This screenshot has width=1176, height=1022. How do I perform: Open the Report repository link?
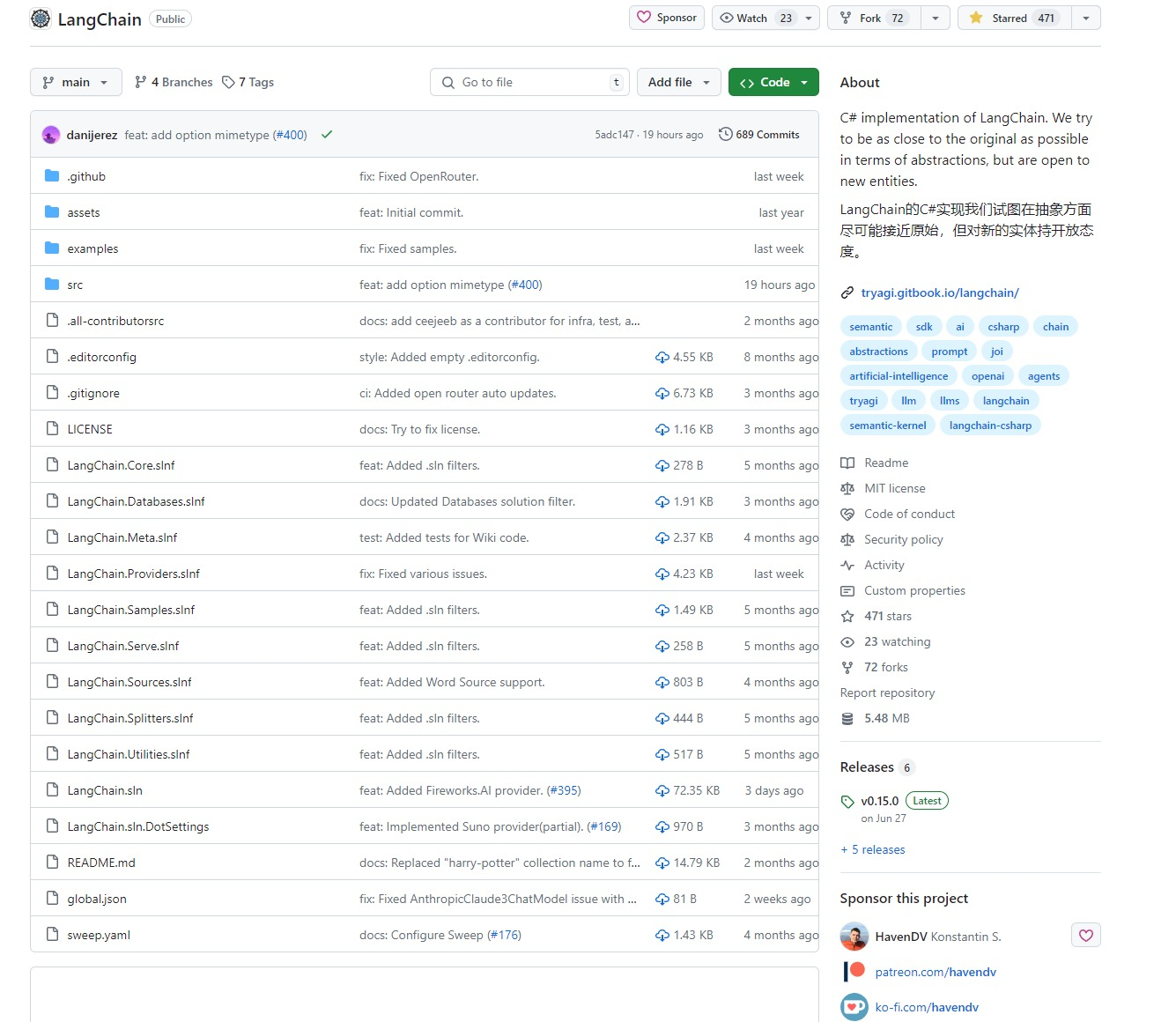coord(887,692)
